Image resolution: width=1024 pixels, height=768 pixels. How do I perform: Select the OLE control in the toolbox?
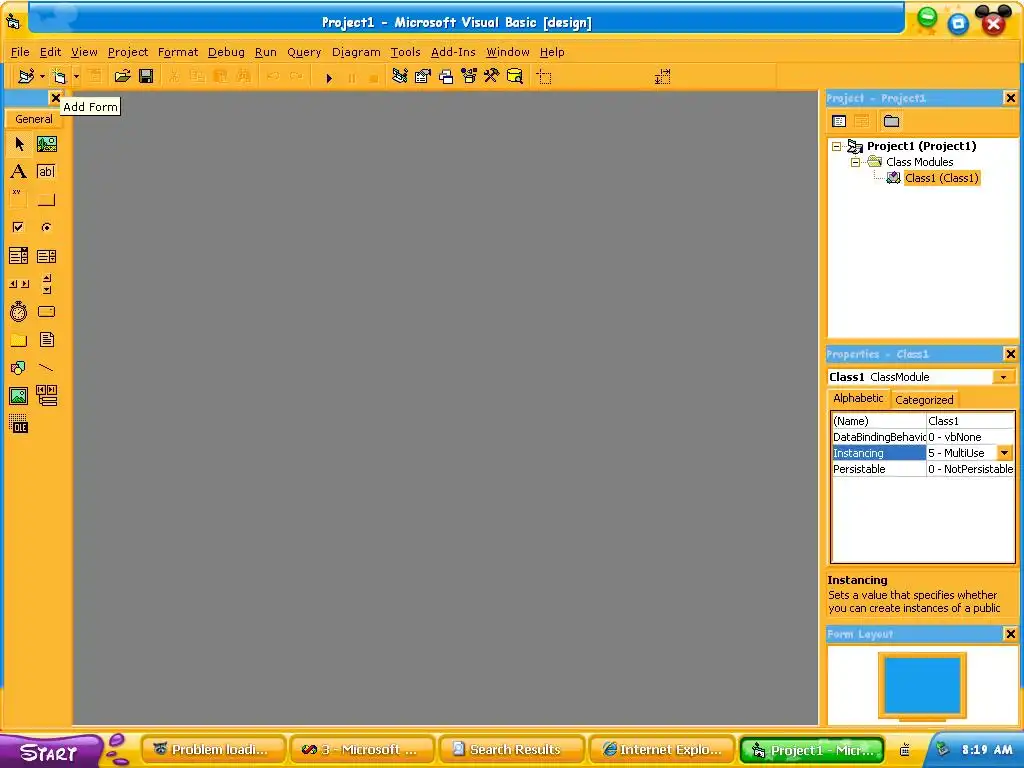19,424
